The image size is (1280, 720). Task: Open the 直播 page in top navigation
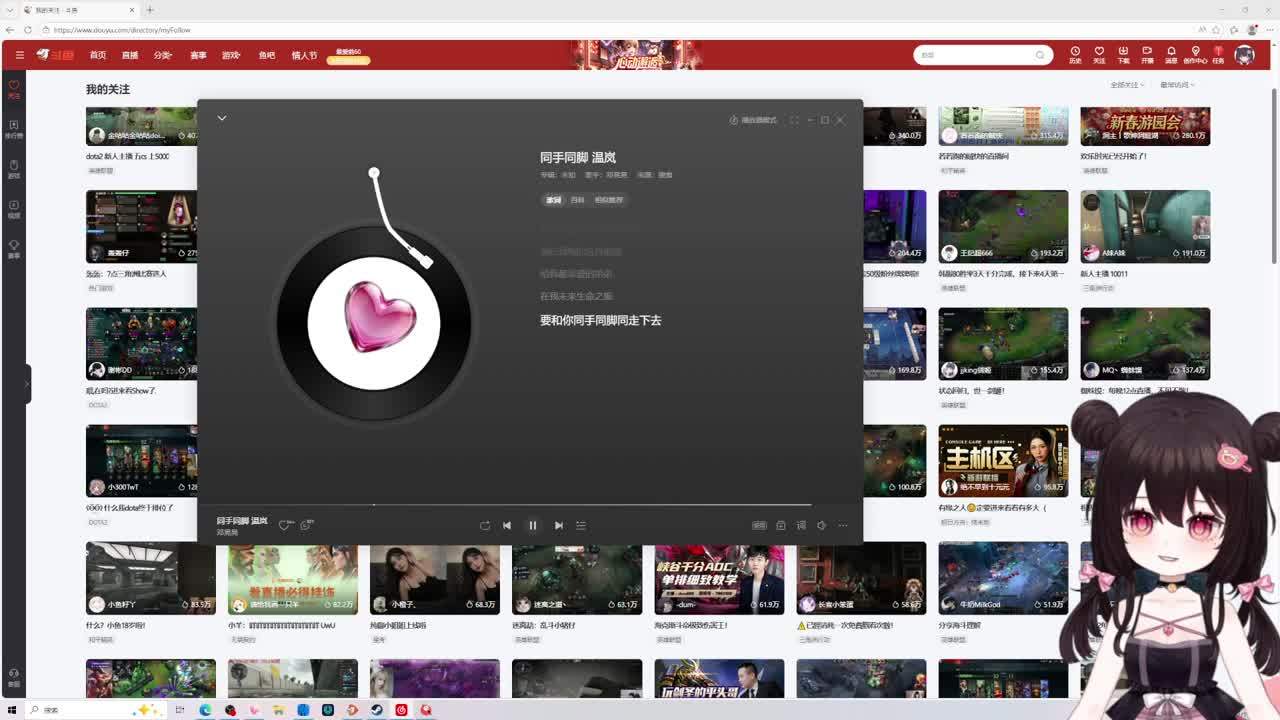[x=130, y=55]
